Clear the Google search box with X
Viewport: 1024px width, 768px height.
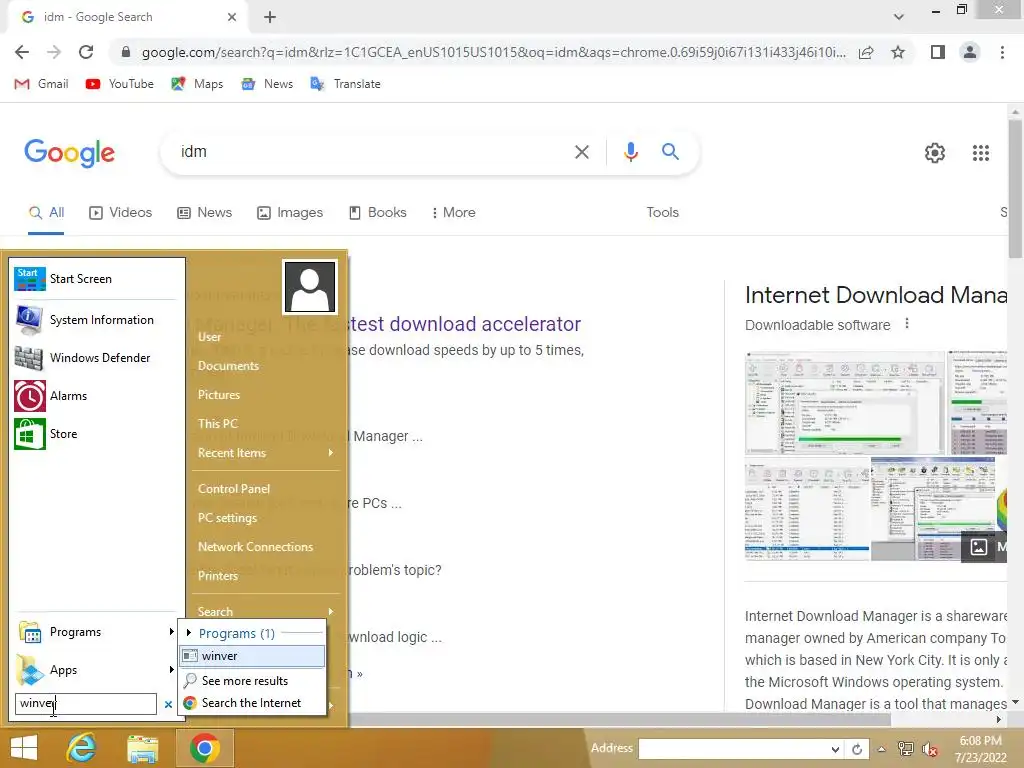tap(581, 152)
